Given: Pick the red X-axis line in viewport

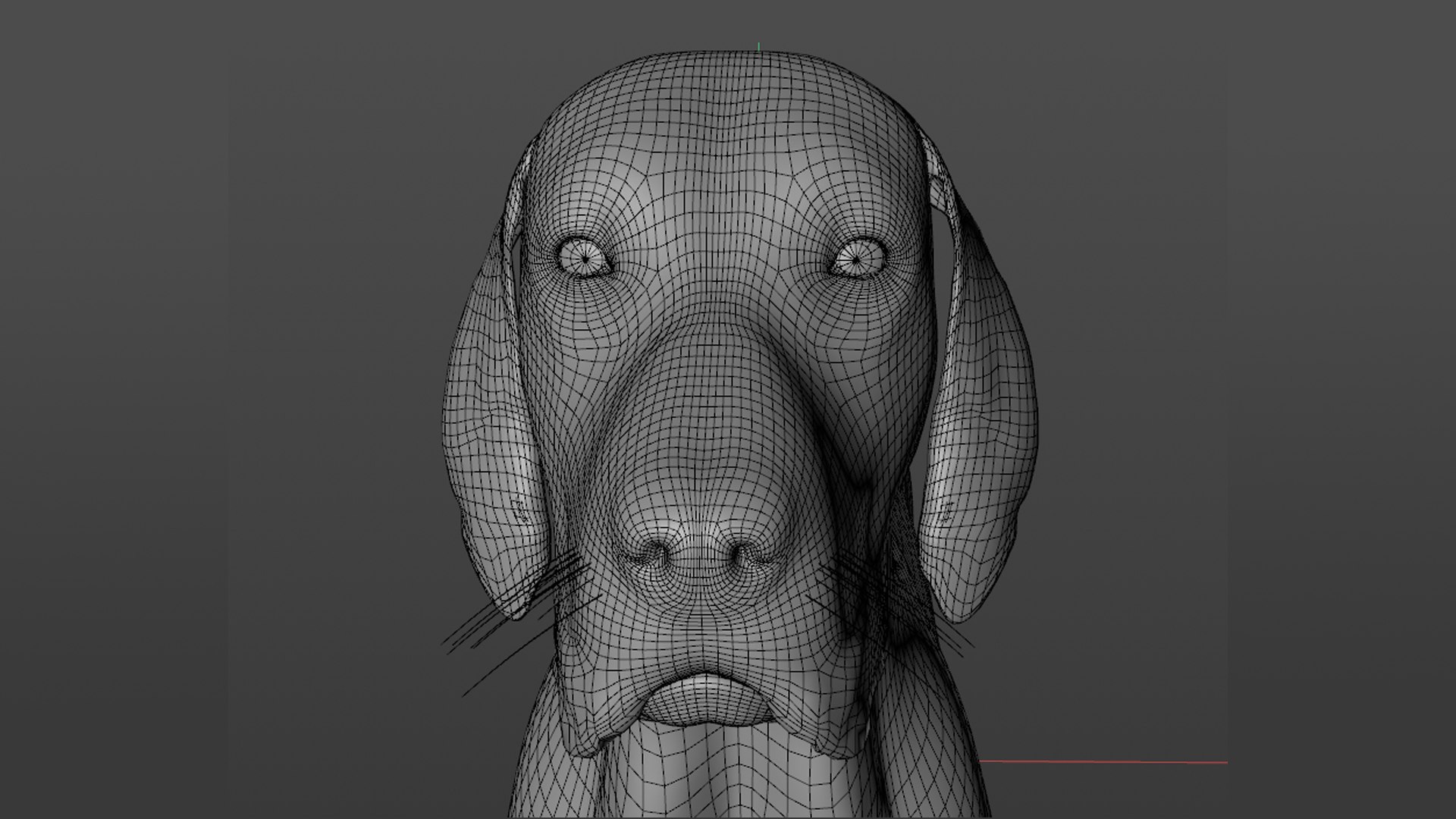Looking at the screenshot, I should coord(1103,761).
